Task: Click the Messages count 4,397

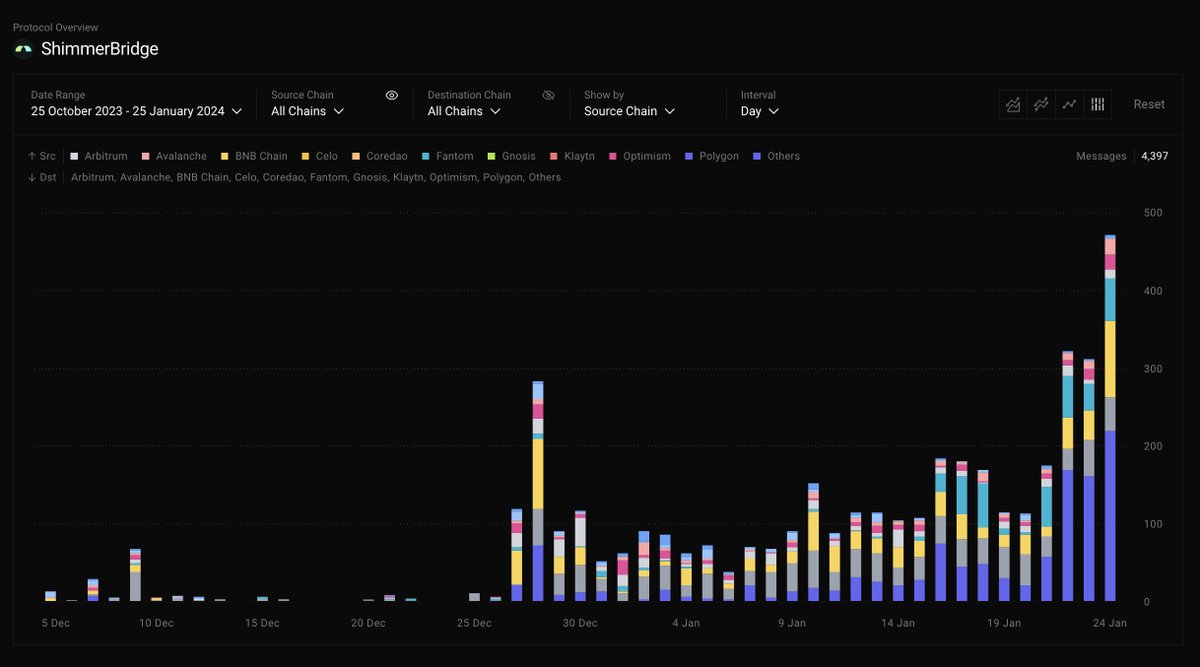Action: point(1153,156)
